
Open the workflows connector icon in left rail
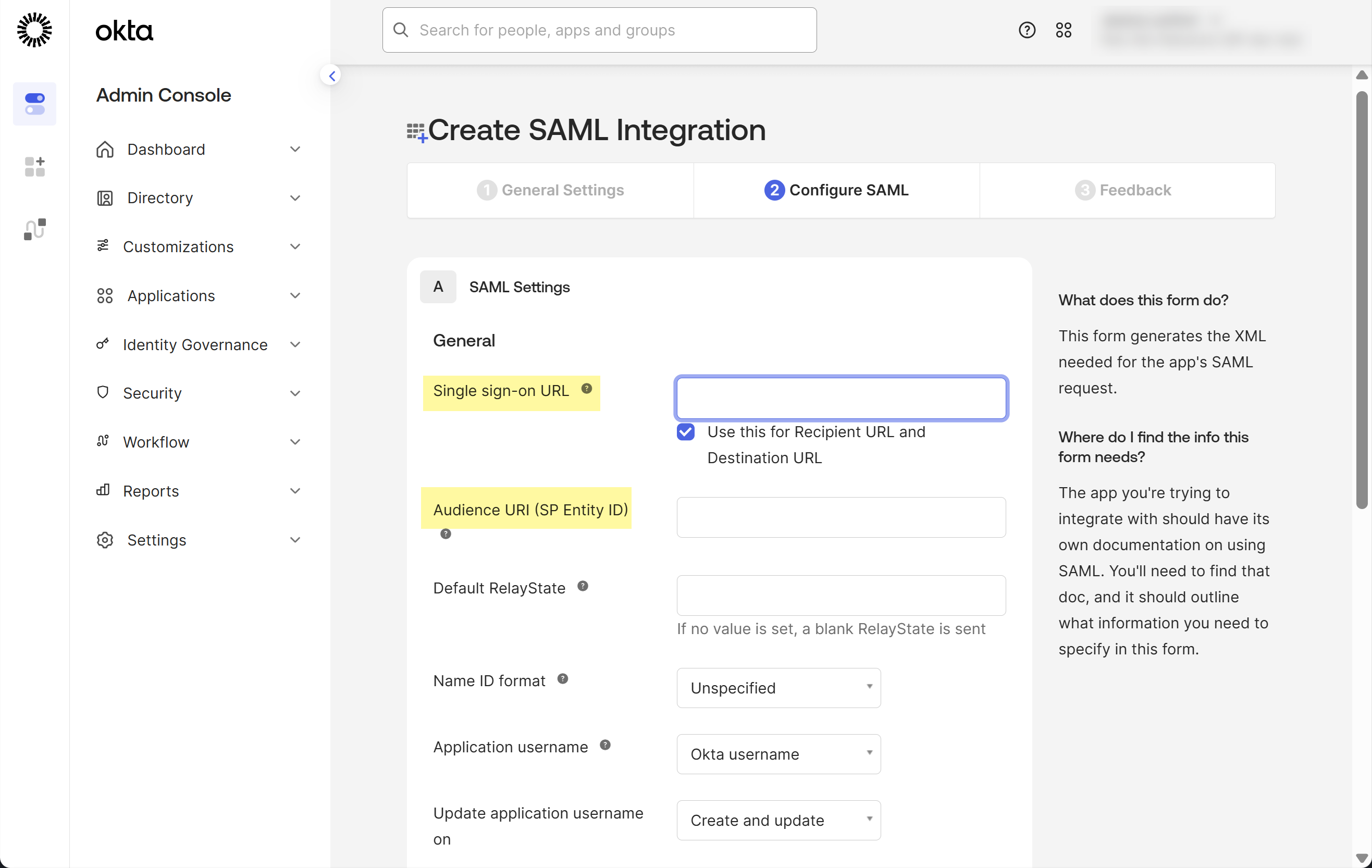click(35, 229)
